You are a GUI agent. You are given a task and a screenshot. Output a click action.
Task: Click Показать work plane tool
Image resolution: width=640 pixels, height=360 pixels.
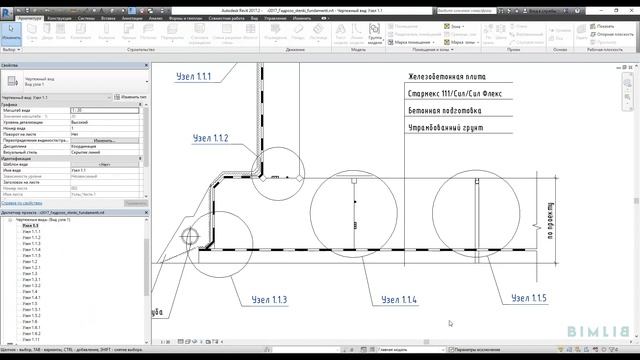pos(602,26)
